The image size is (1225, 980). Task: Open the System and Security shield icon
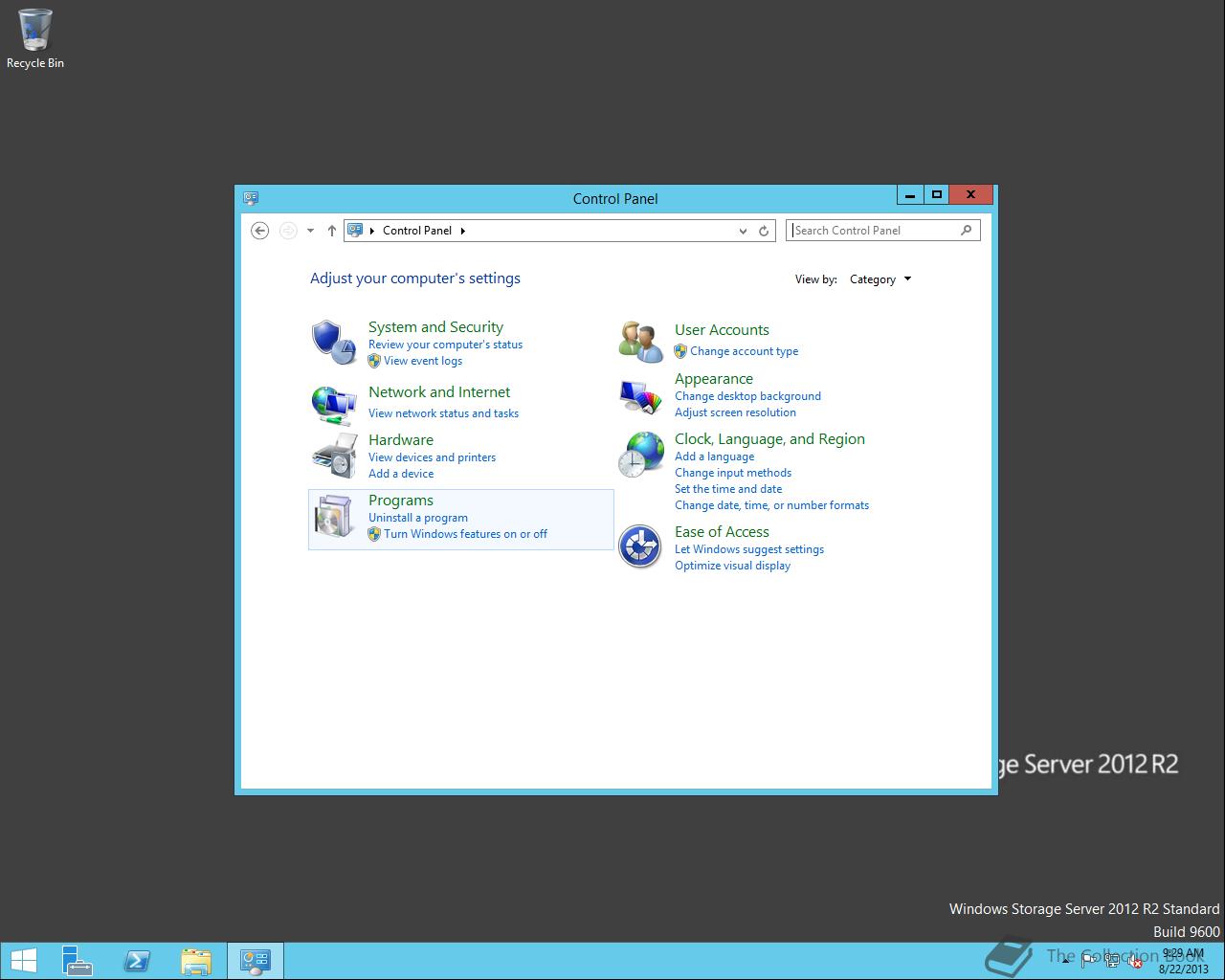[333, 343]
